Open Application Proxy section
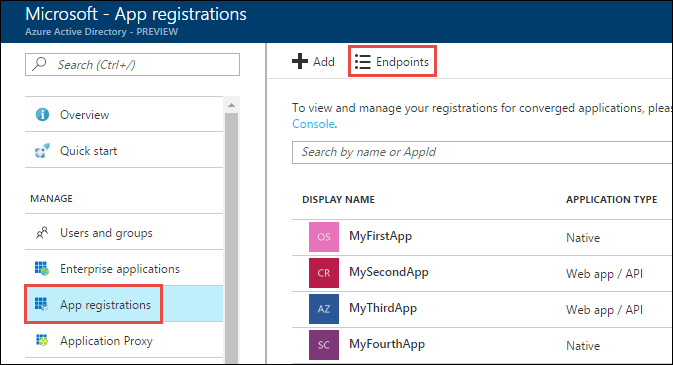 [124, 341]
